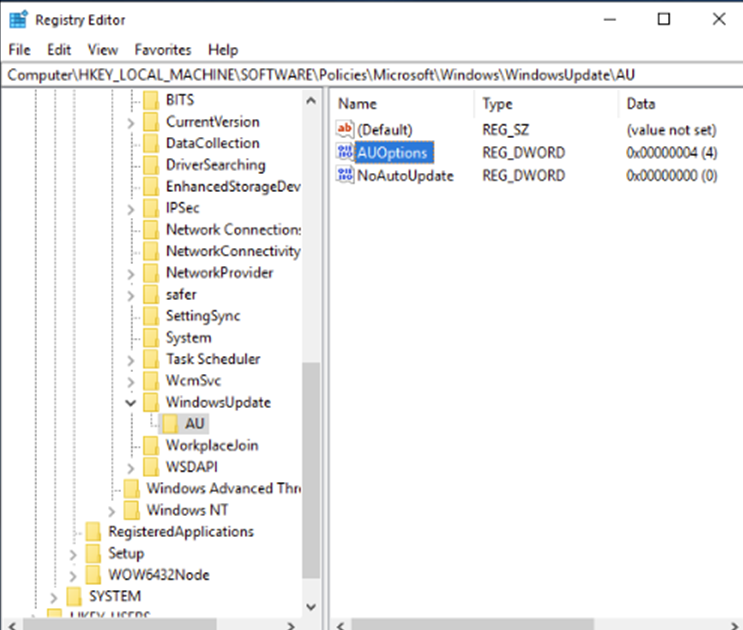743x630 pixels.
Task: Select the NoAutoUpdate value name
Action: (405, 175)
